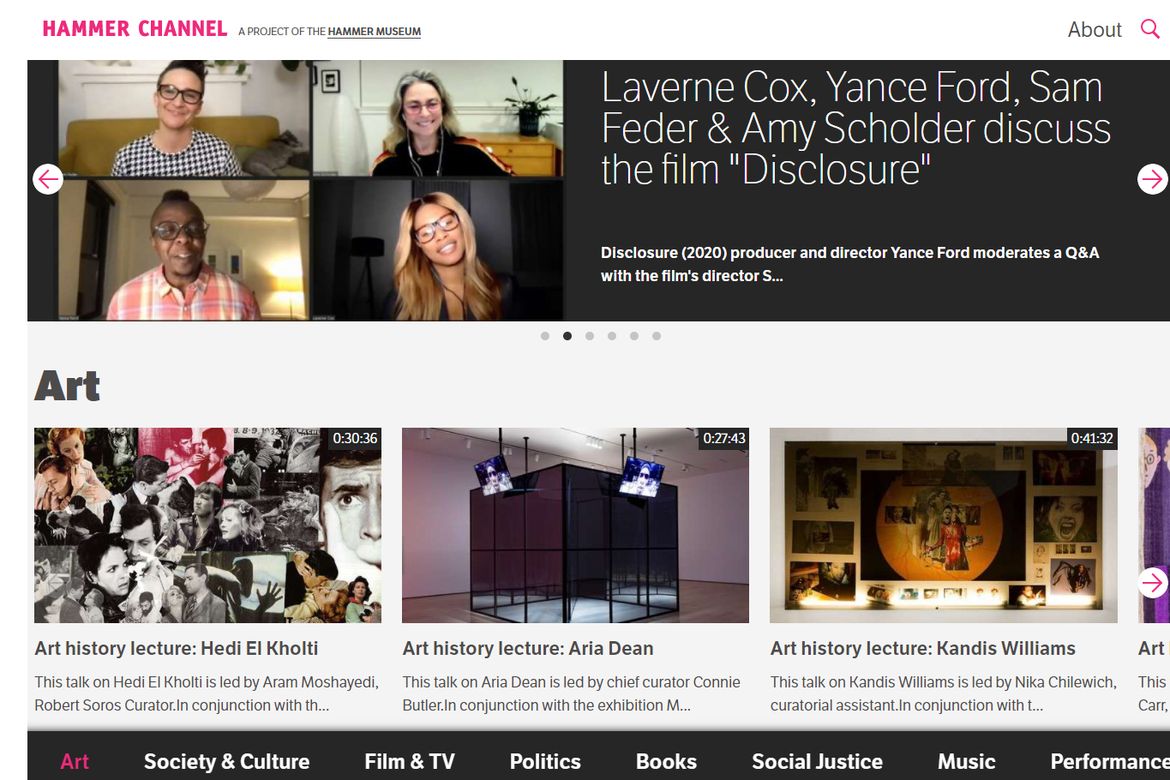The image size is (1170, 780).
Task: Select sixth carousel dot
Action: pyautogui.click(x=657, y=336)
